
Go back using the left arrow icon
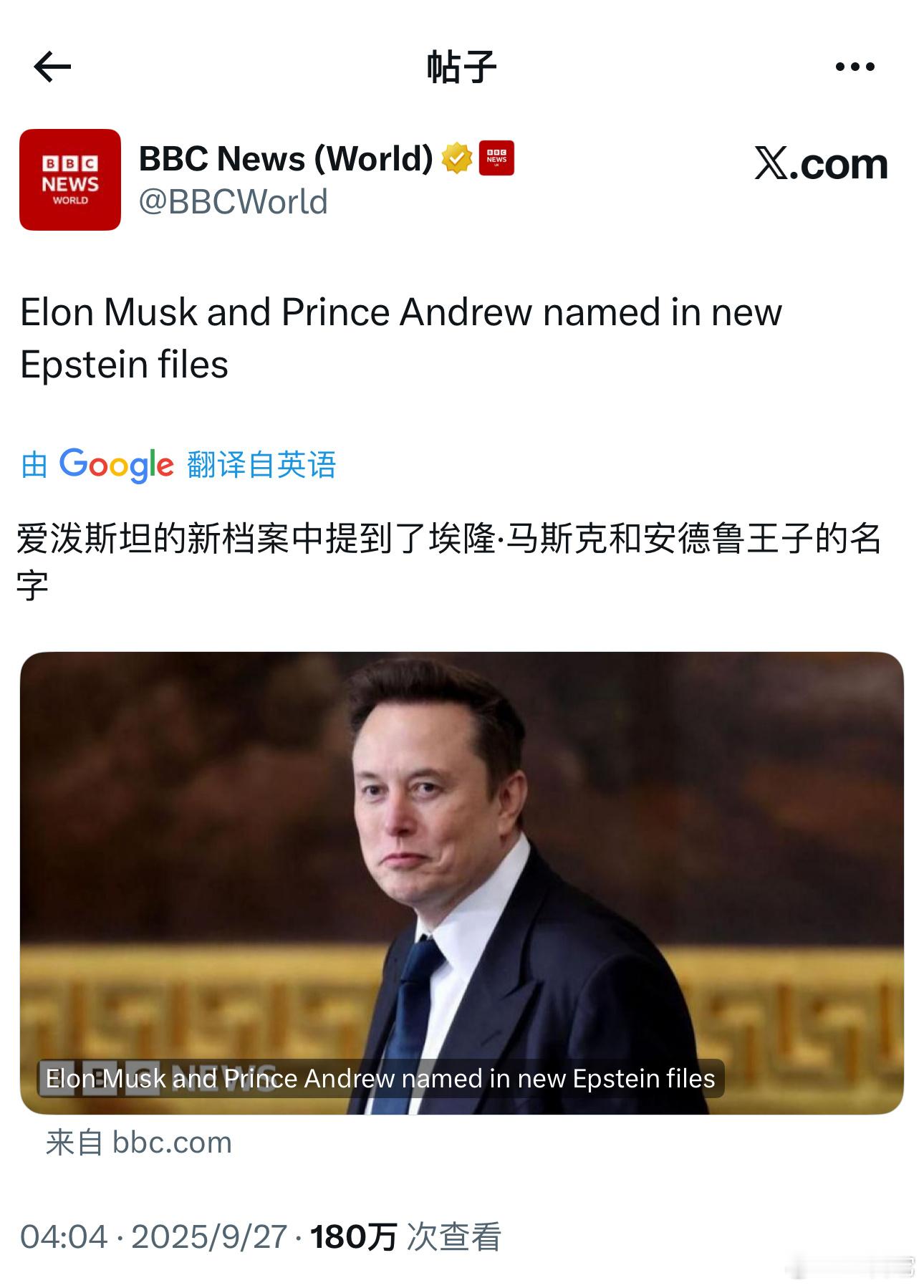click(x=52, y=67)
